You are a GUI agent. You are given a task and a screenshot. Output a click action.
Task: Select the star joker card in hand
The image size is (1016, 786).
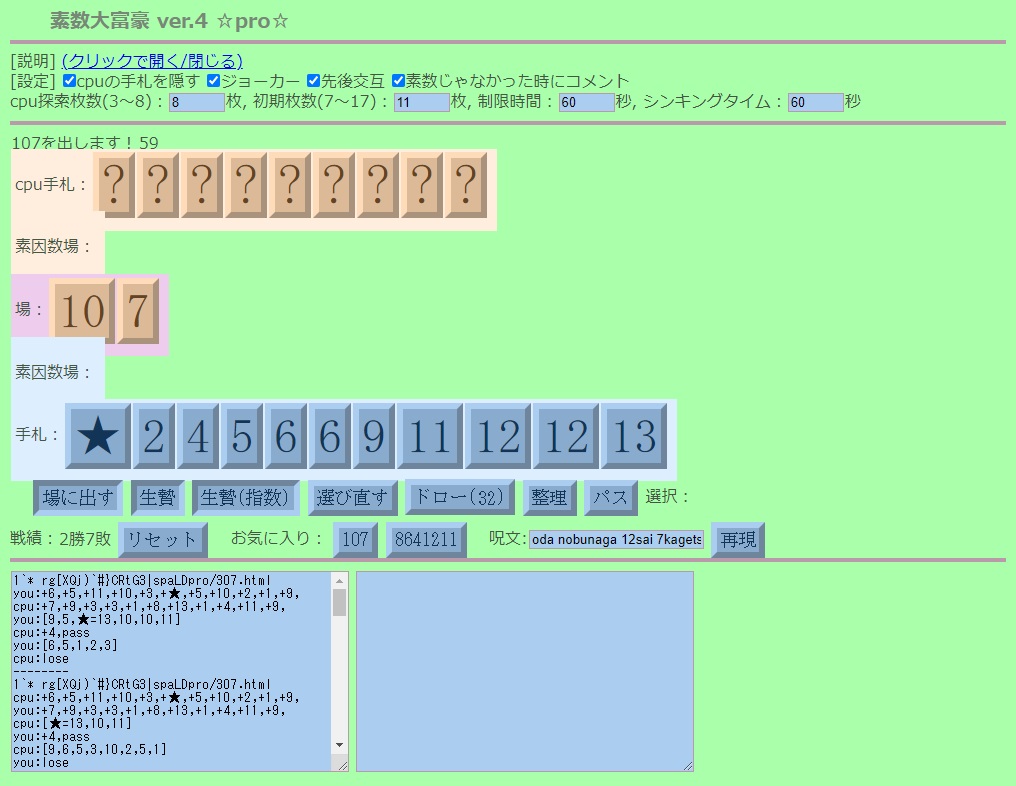point(98,435)
